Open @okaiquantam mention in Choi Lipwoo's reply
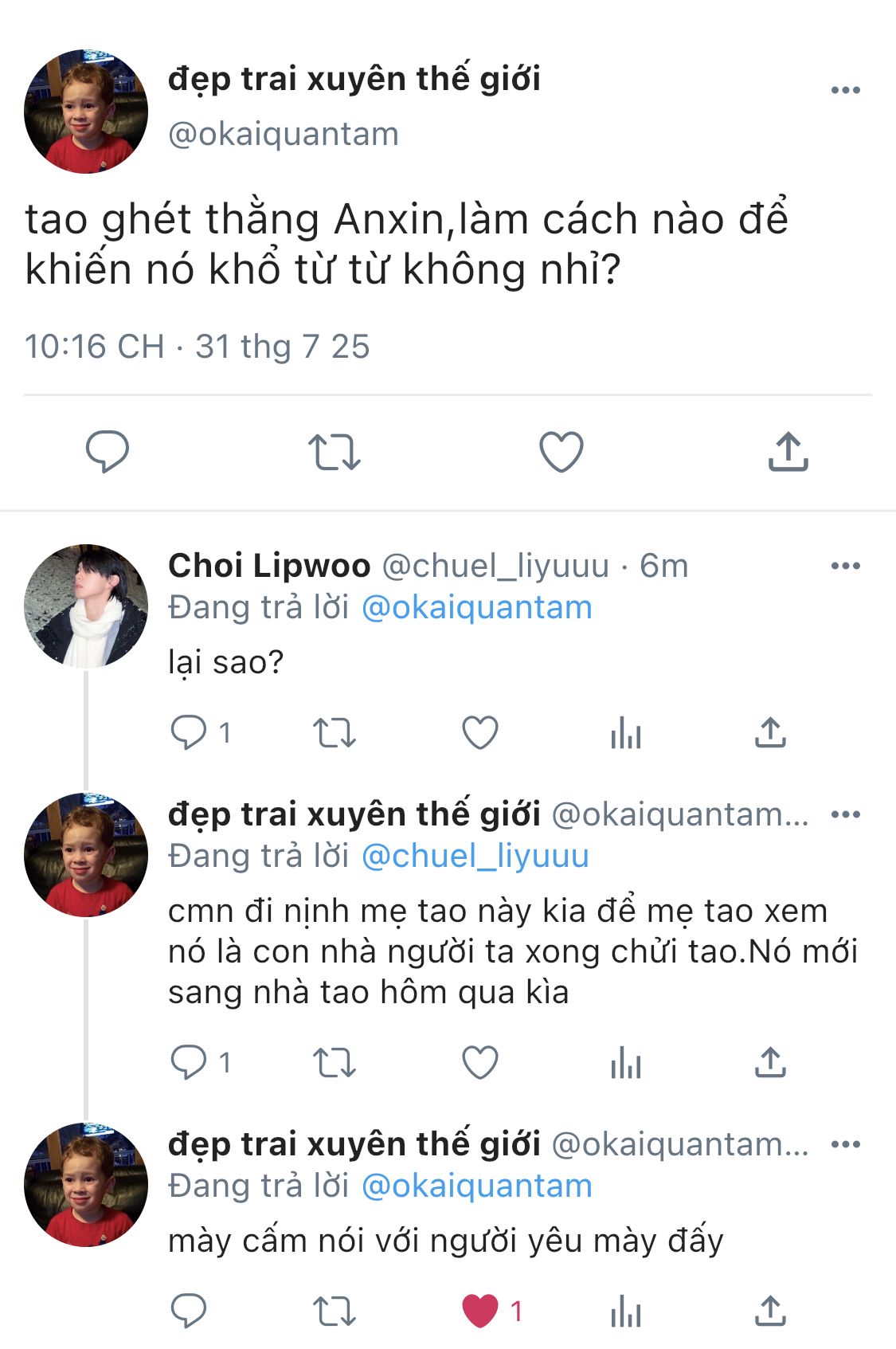This screenshot has width=896, height=1349. [476, 607]
